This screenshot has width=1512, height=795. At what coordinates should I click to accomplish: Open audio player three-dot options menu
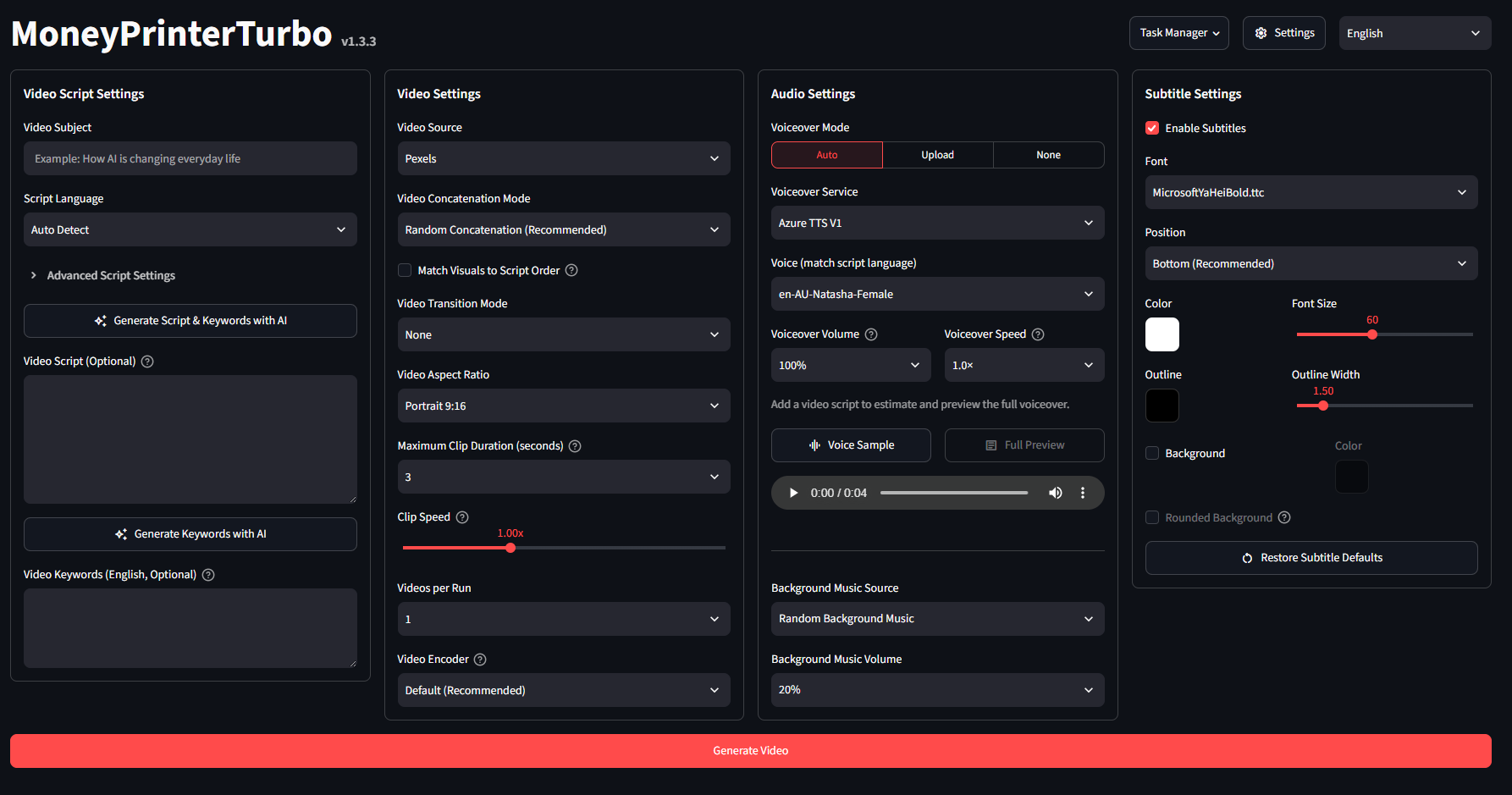(x=1083, y=493)
